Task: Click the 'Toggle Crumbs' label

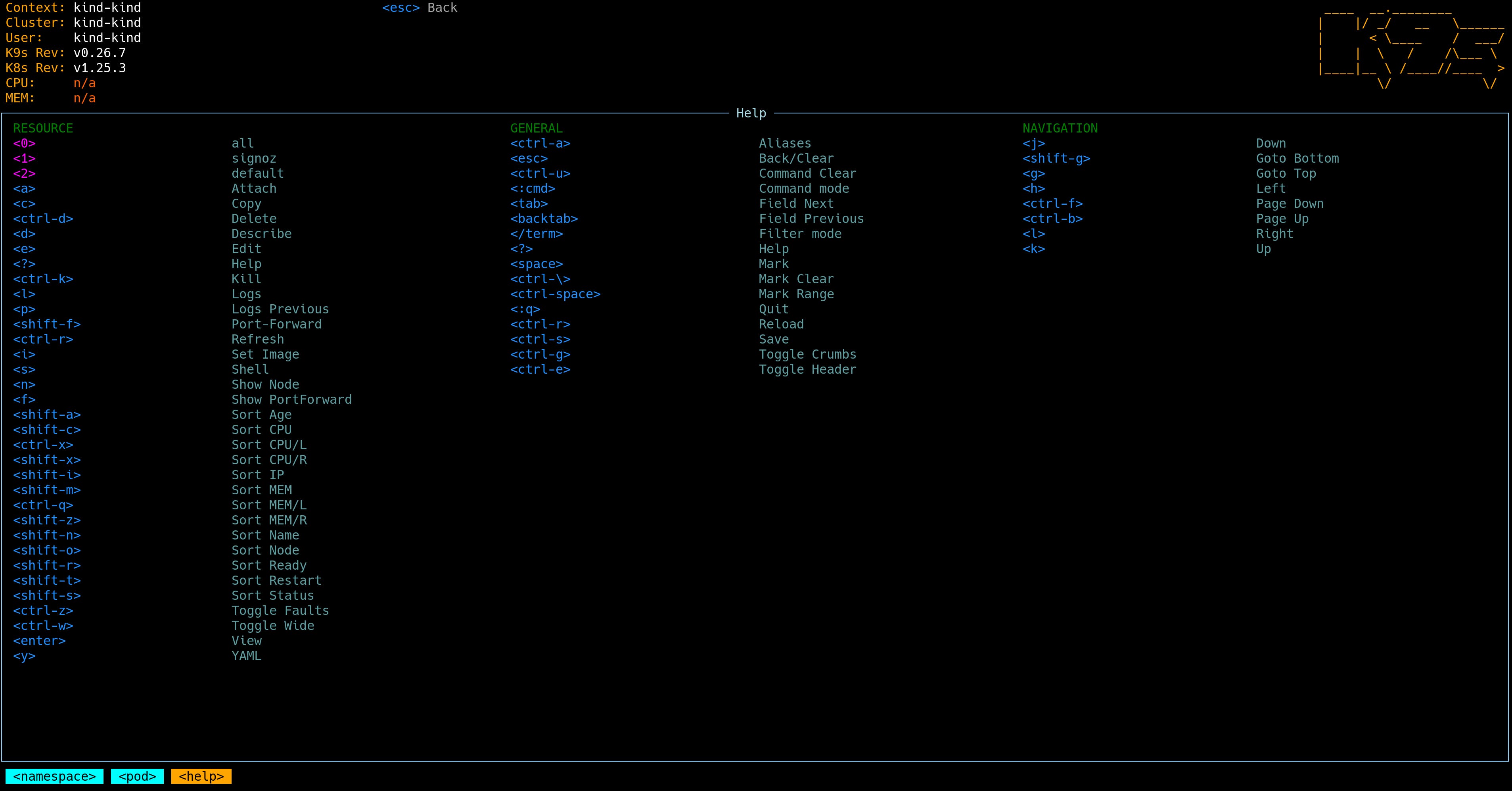Action: (808, 354)
